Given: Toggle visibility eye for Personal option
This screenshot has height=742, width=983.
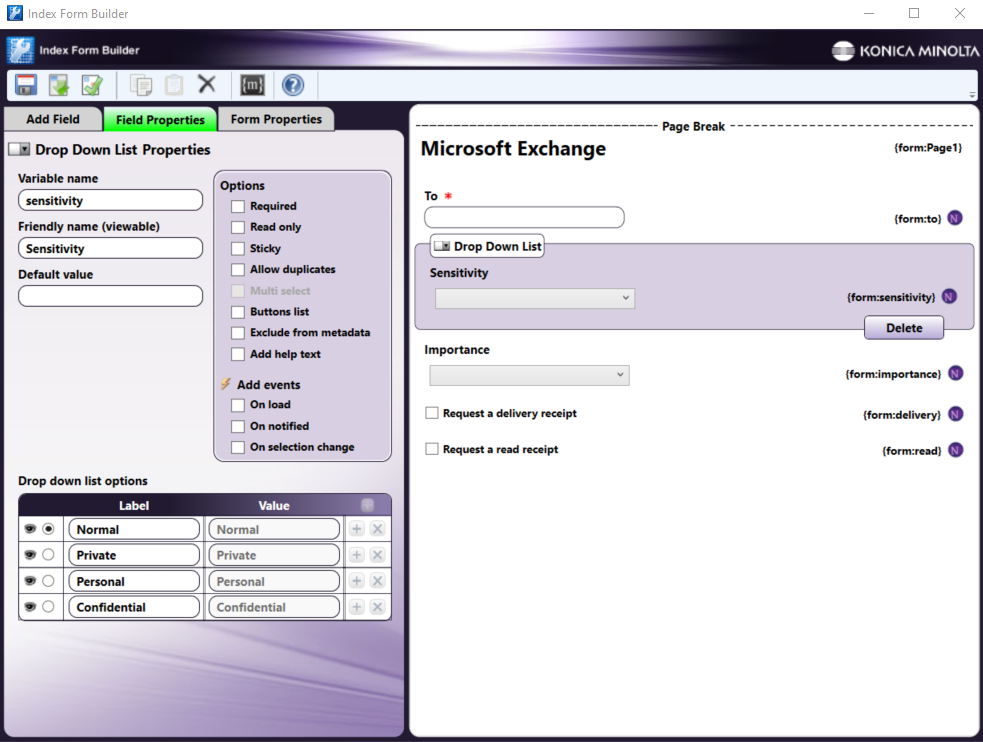Looking at the screenshot, I should pyautogui.click(x=29, y=581).
